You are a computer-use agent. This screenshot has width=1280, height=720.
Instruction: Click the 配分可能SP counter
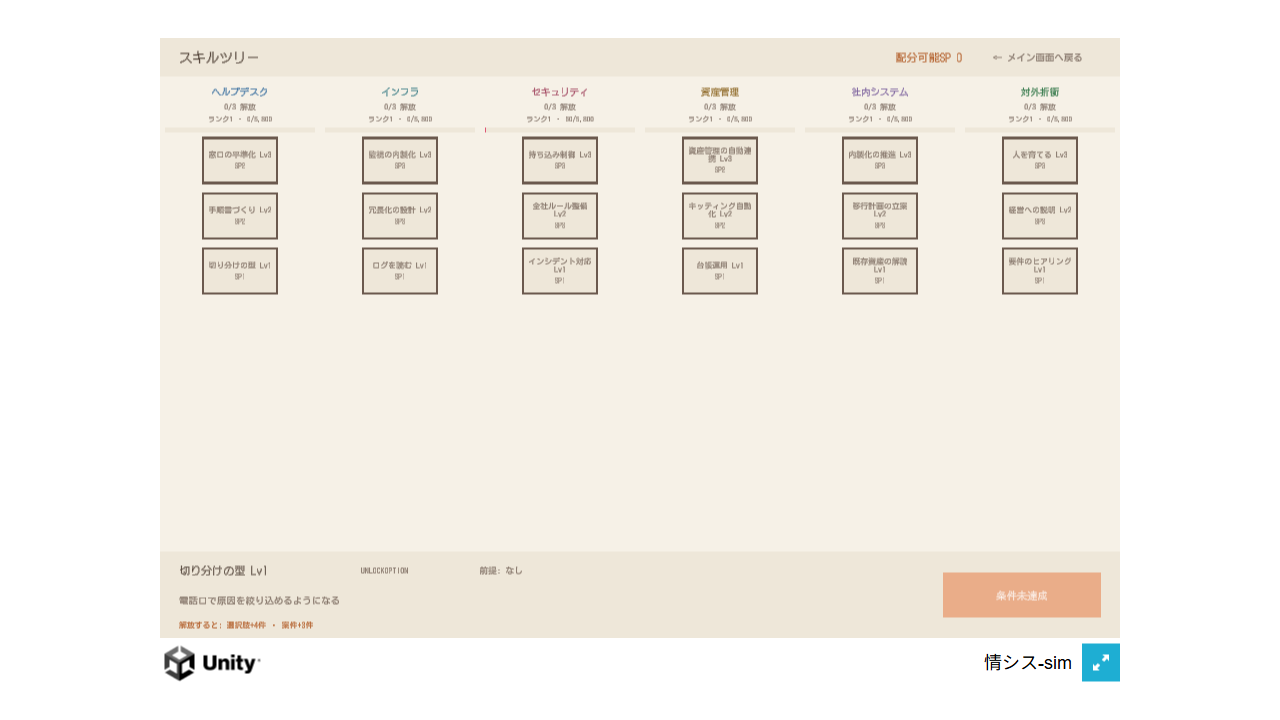929,57
